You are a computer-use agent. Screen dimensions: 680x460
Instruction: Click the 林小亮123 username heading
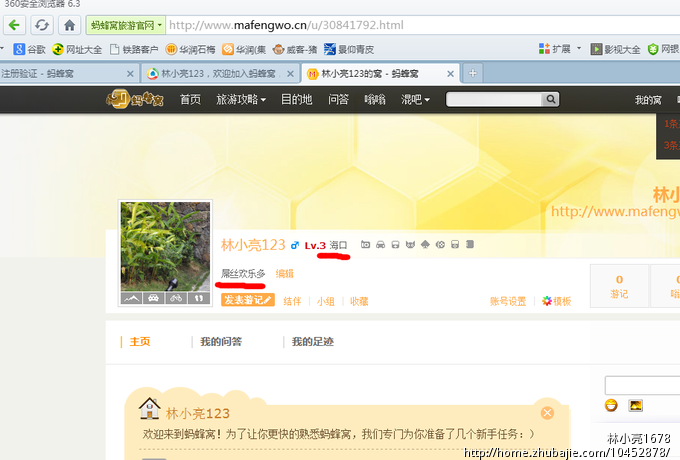point(253,245)
